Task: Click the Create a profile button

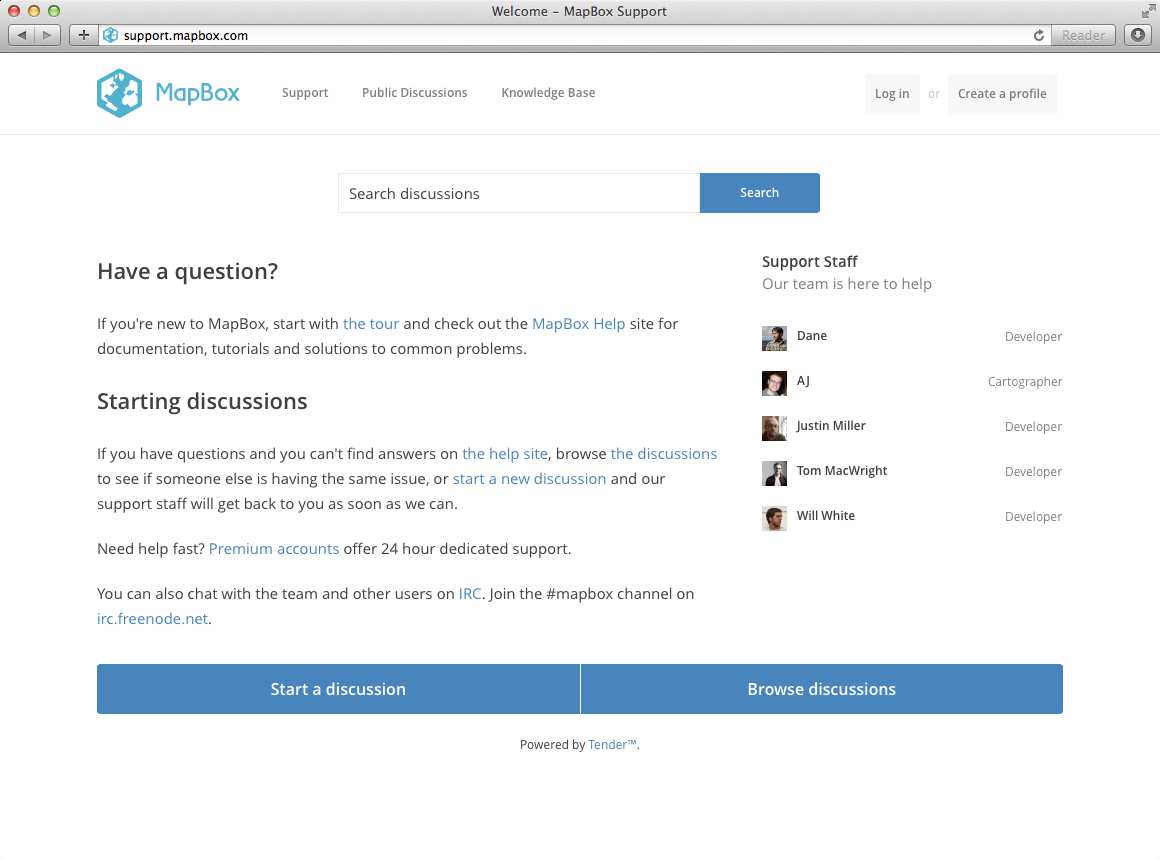Action: click(x=1002, y=94)
